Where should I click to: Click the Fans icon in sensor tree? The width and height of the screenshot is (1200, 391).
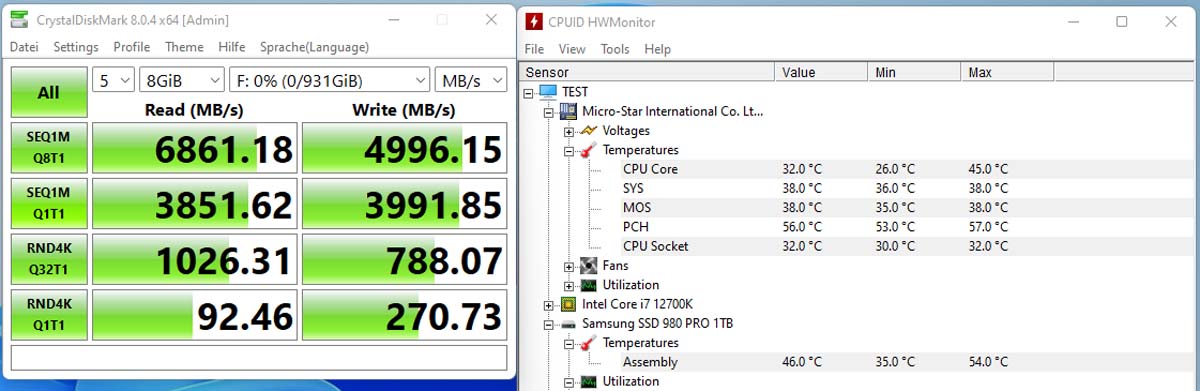588,266
